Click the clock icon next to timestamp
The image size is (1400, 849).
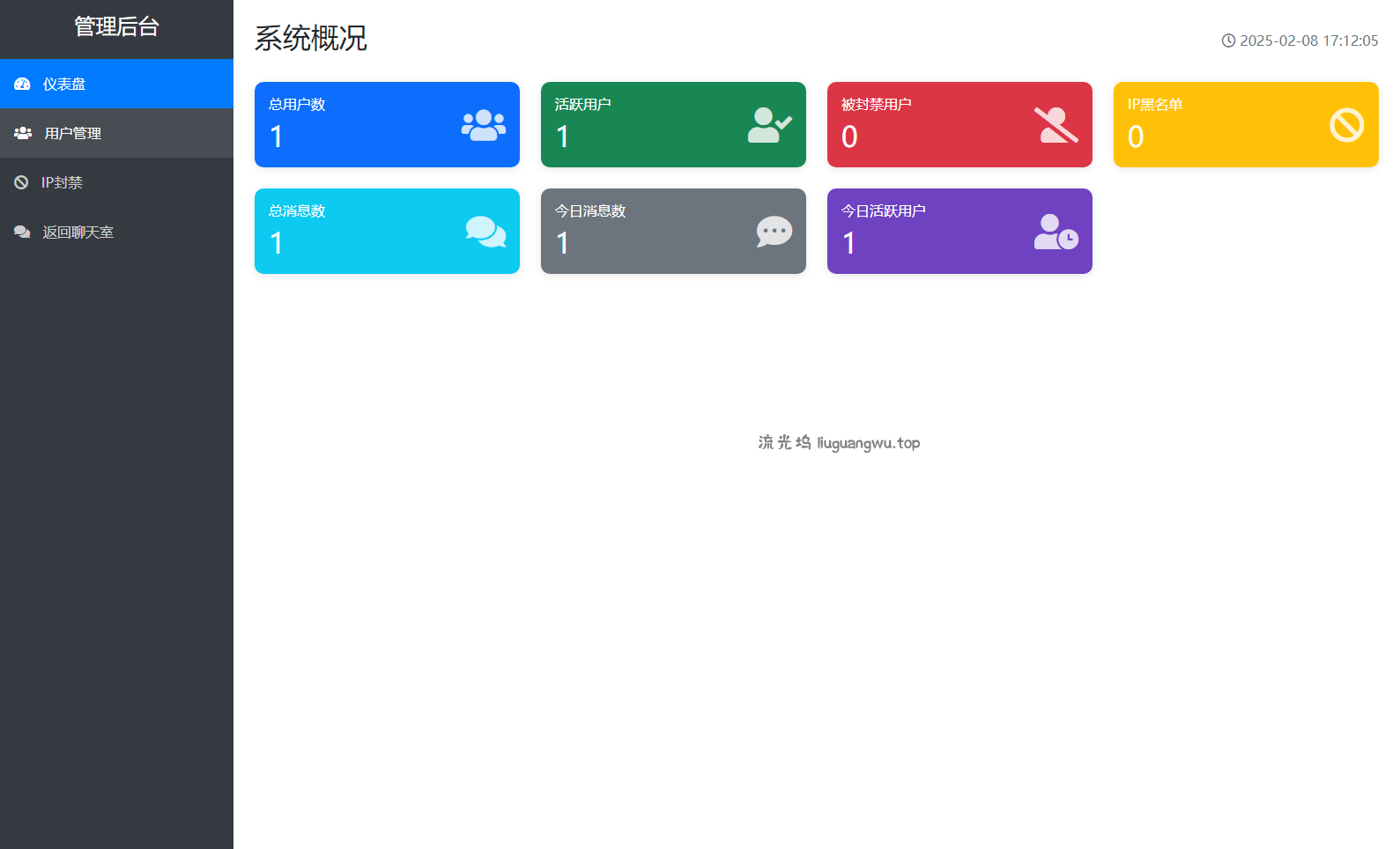pos(1228,41)
